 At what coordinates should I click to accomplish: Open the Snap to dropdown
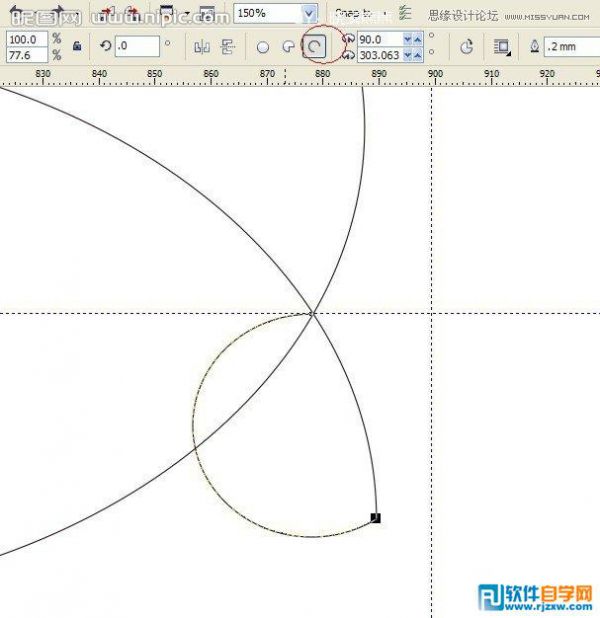pyautogui.click(x=361, y=13)
